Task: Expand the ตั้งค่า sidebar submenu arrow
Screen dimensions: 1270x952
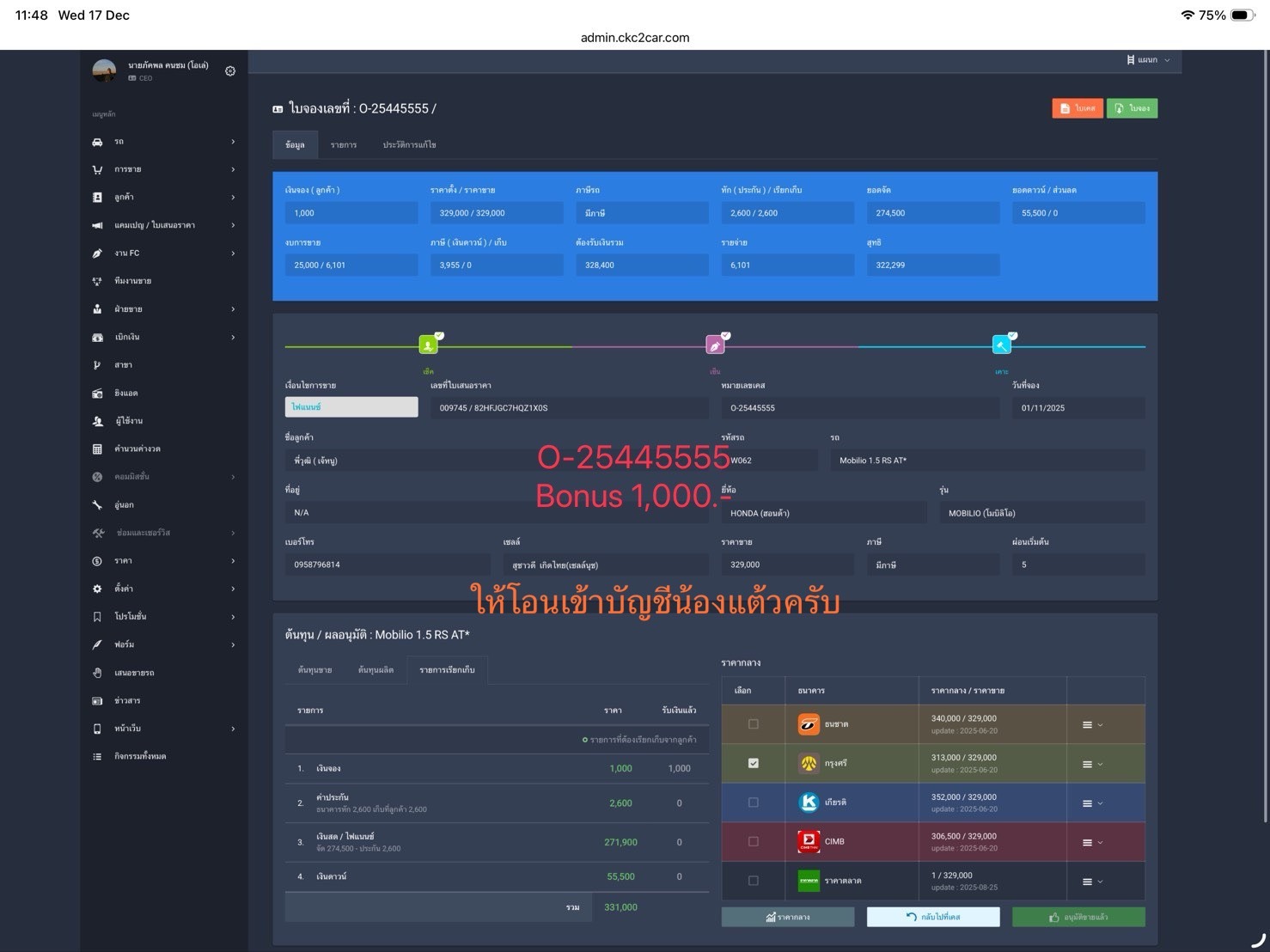Action: [233, 589]
